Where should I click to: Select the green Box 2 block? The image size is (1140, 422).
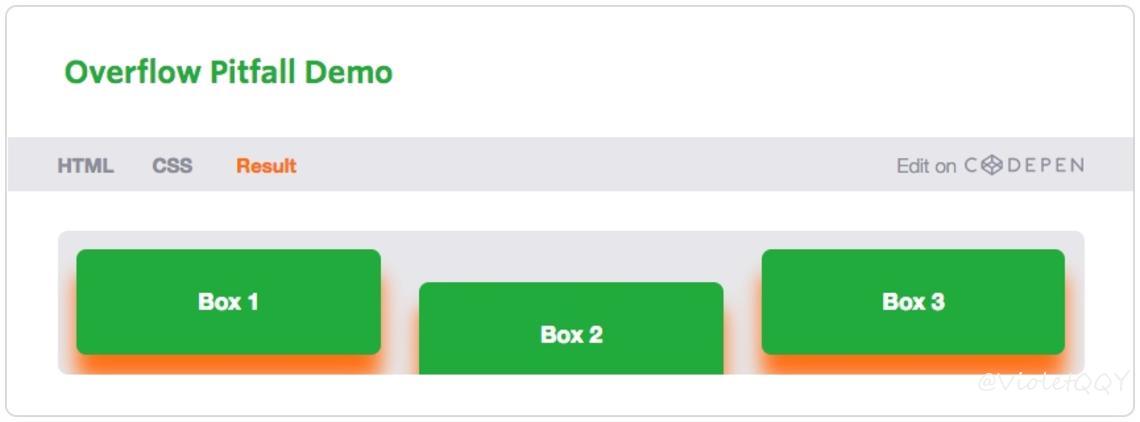(571, 329)
